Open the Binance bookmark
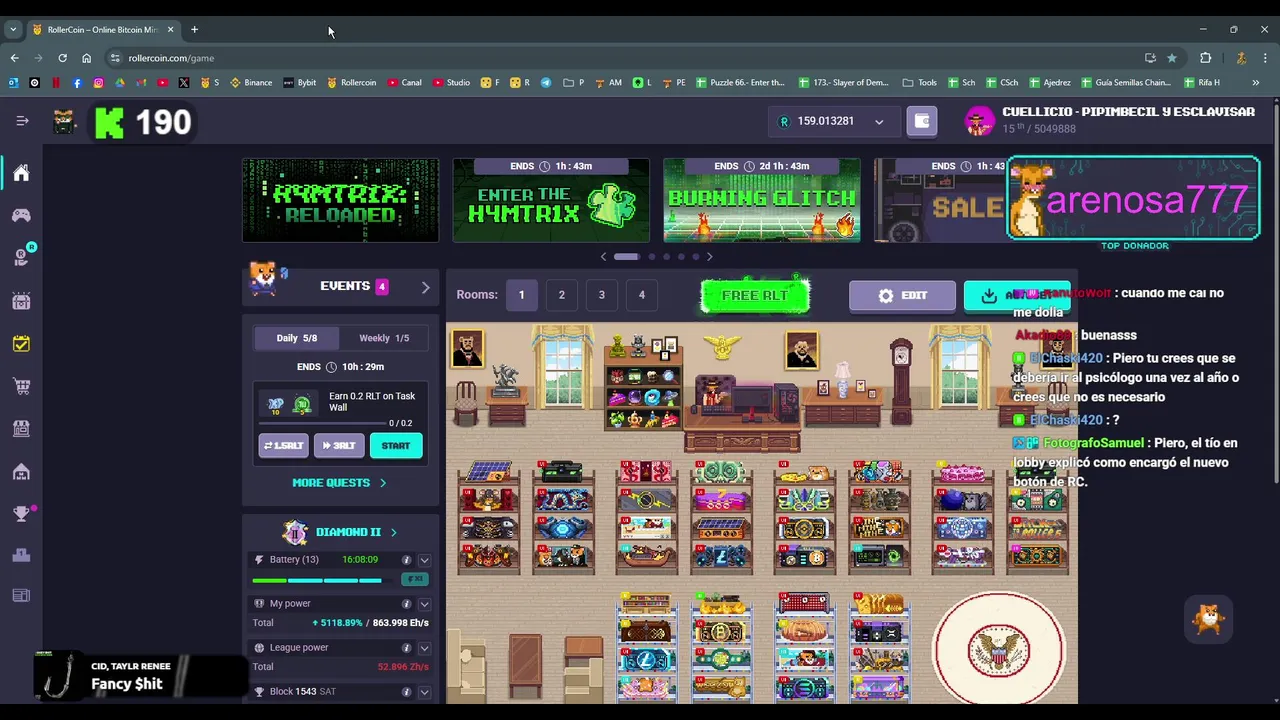The height and width of the screenshot is (720, 1280). (251, 83)
